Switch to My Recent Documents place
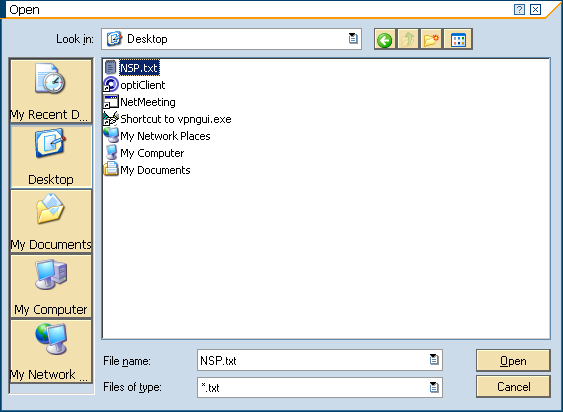Screen dimensions: 563x412 pyautogui.click(x=51, y=92)
